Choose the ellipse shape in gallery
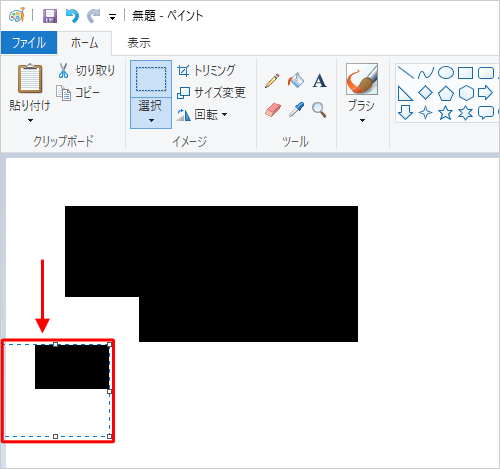Viewport: 500px width, 469px height. click(446, 73)
